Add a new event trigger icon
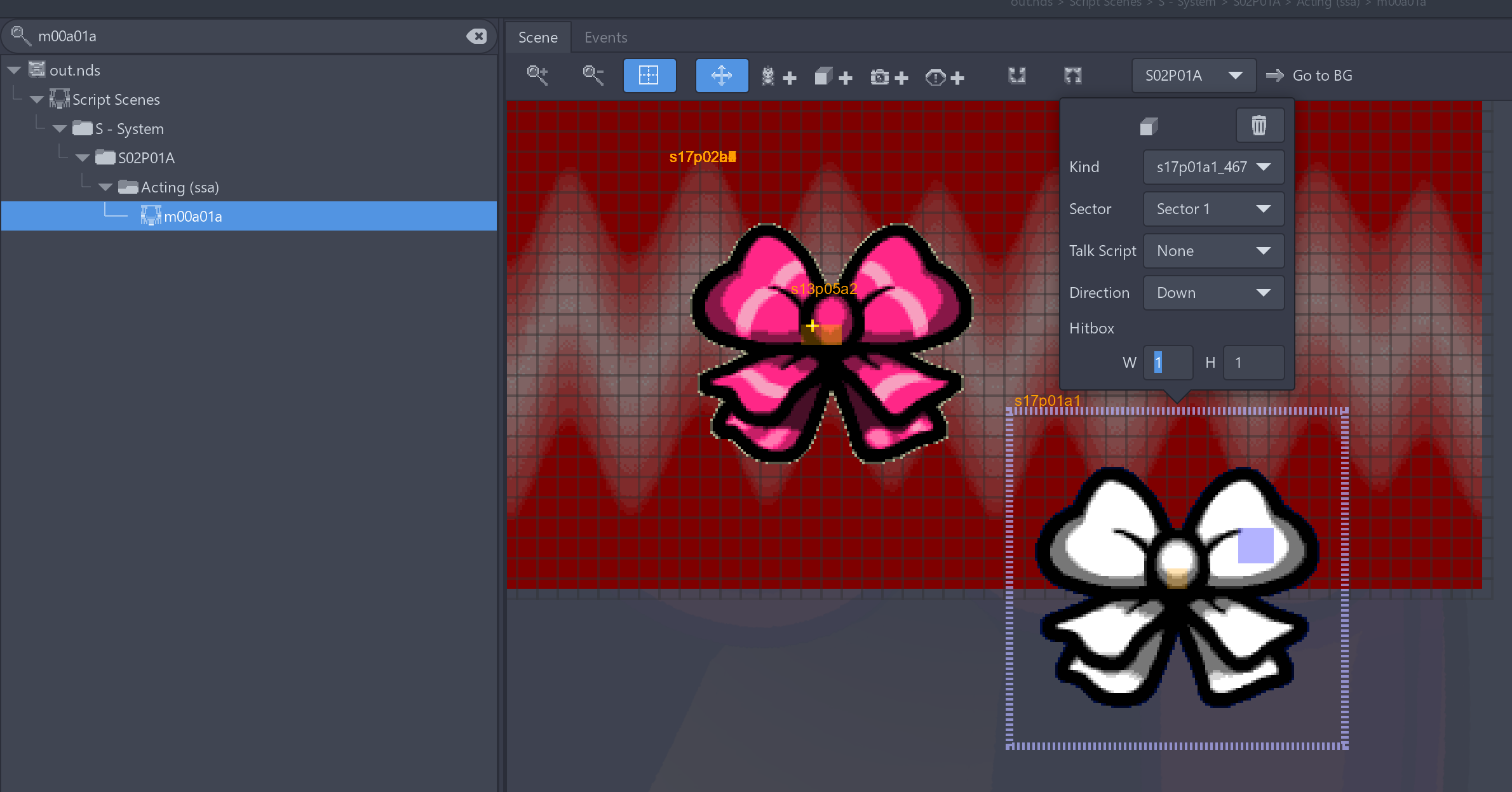1512x792 pixels. point(945,77)
